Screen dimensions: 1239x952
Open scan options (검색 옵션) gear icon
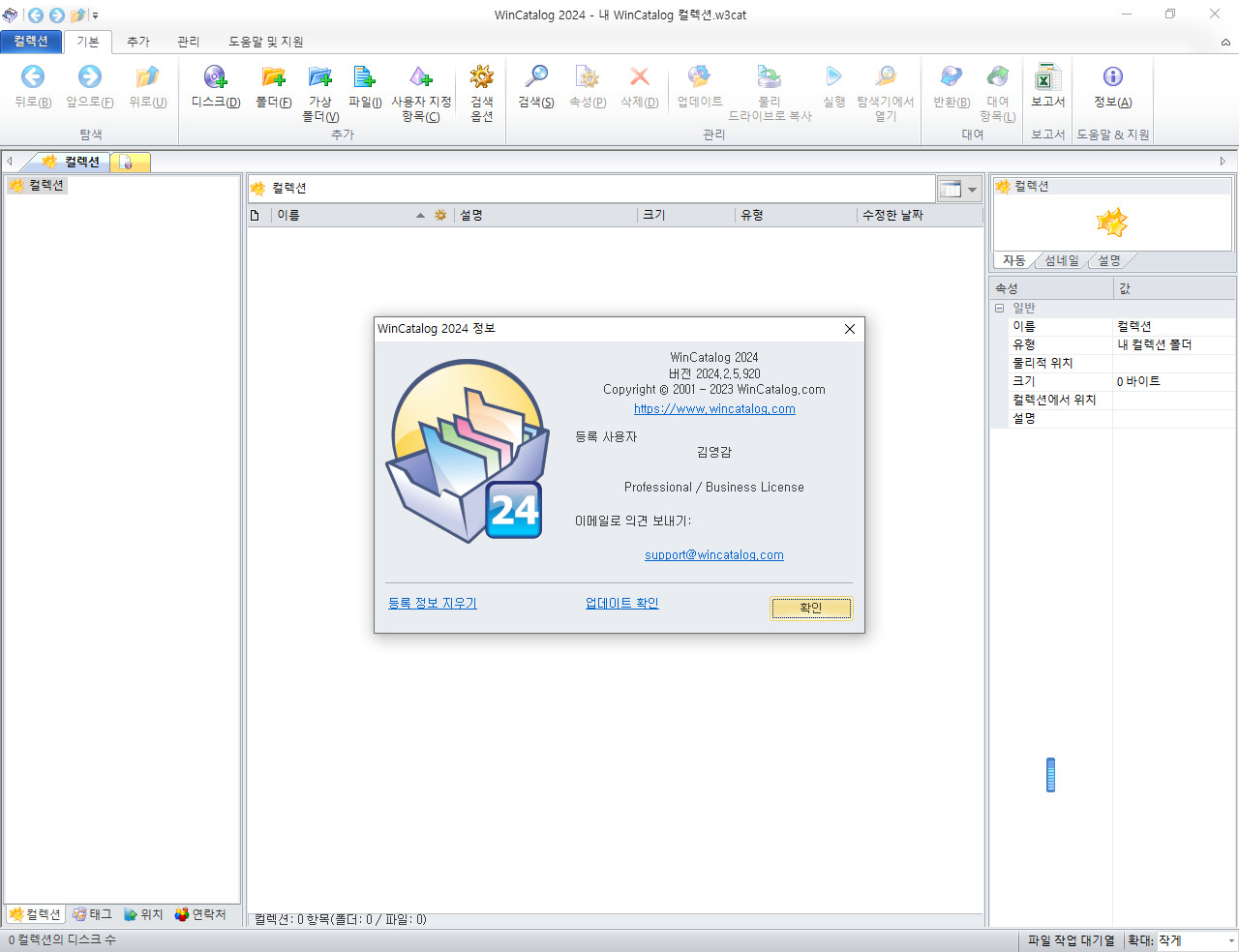click(482, 76)
